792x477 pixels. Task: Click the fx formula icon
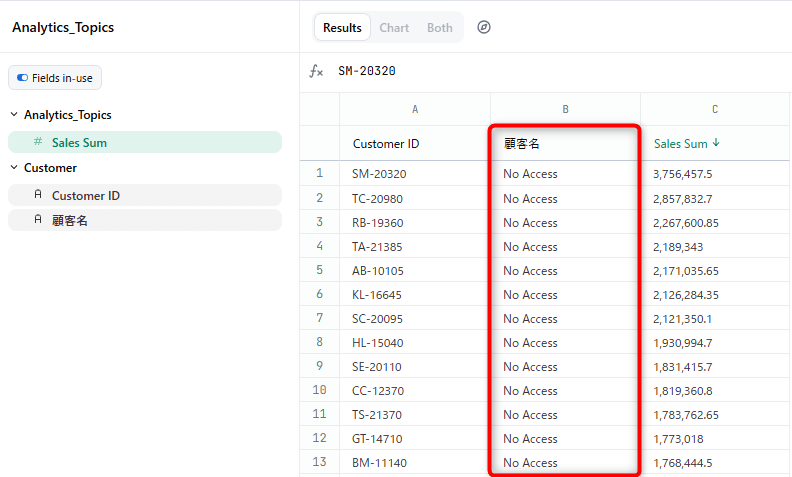[316, 71]
